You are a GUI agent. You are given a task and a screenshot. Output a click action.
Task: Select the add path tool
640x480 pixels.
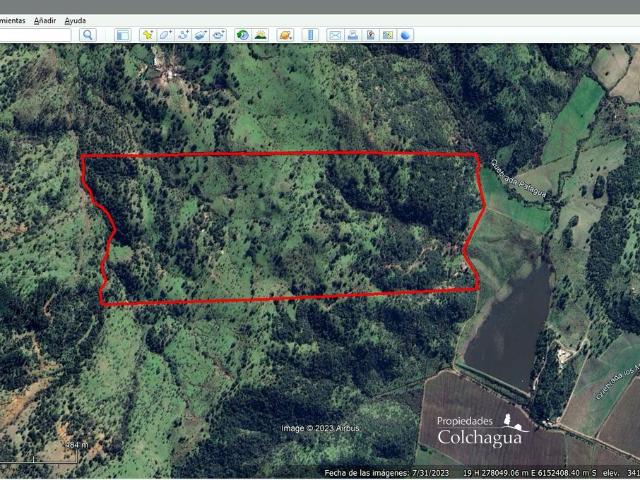(x=183, y=35)
